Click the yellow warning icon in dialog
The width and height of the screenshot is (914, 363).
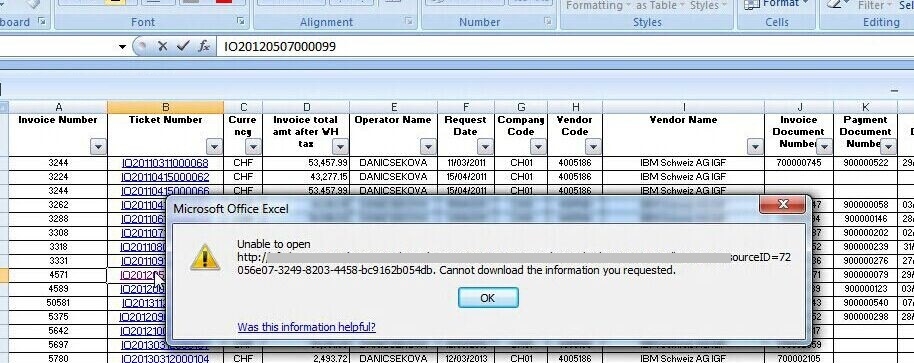pos(205,257)
